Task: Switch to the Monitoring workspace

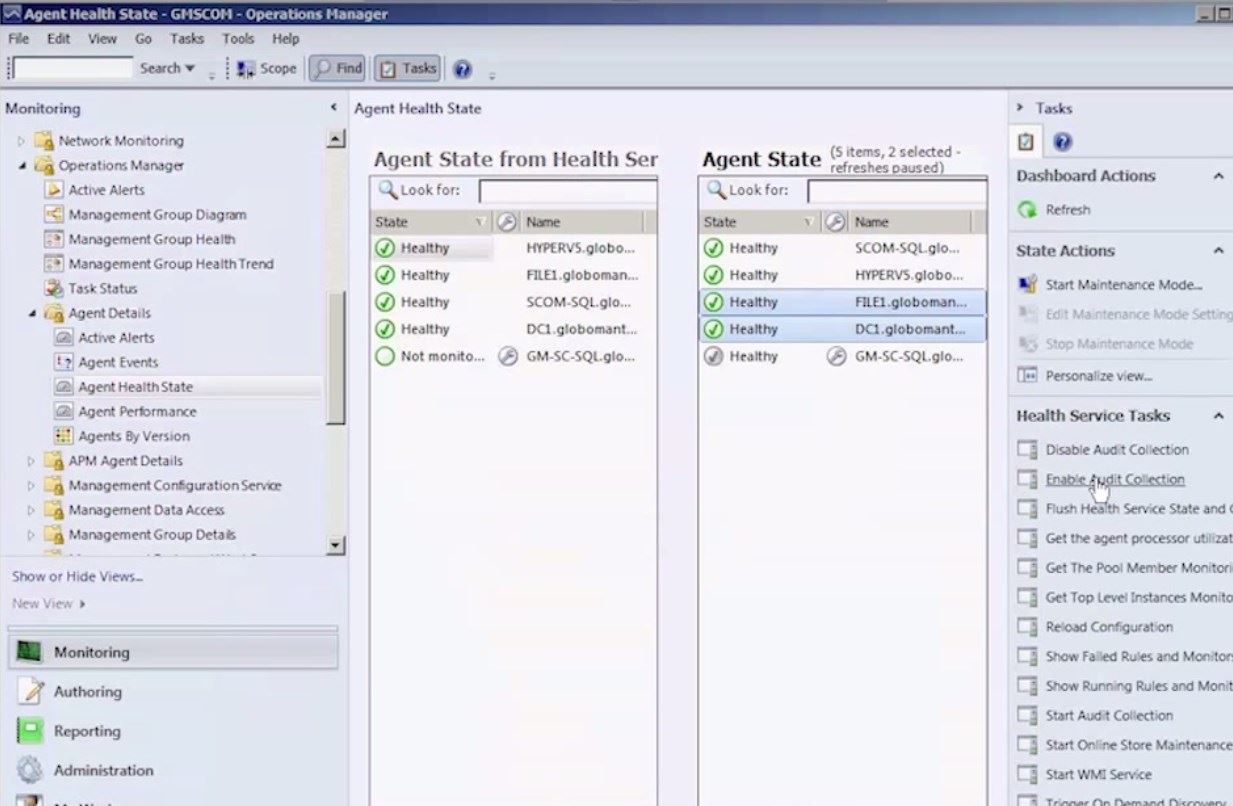Action: click(x=173, y=652)
